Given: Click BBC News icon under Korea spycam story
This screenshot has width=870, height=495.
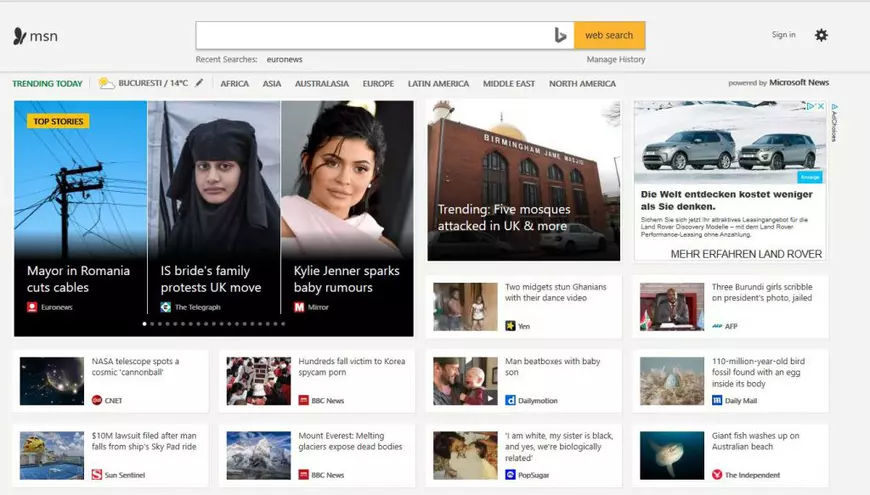Looking at the screenshot, I should 304,400.
